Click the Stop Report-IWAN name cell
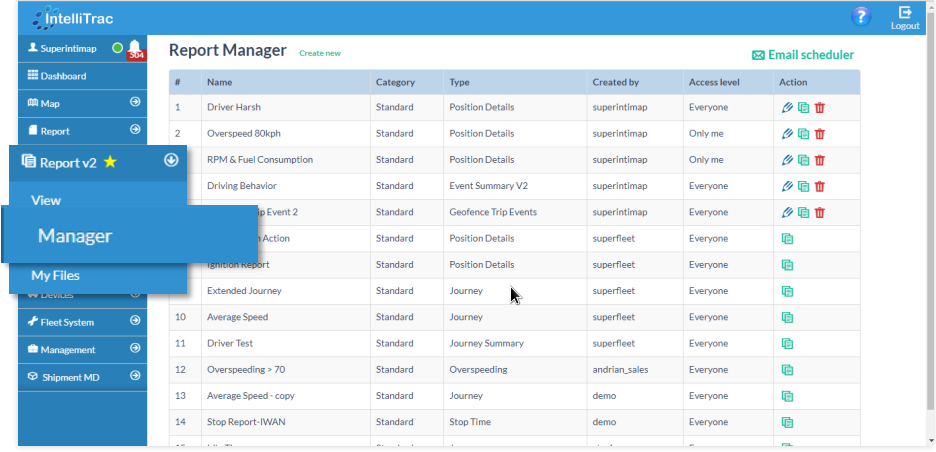The height and width of the screenshot is (452, 936). 285,422
